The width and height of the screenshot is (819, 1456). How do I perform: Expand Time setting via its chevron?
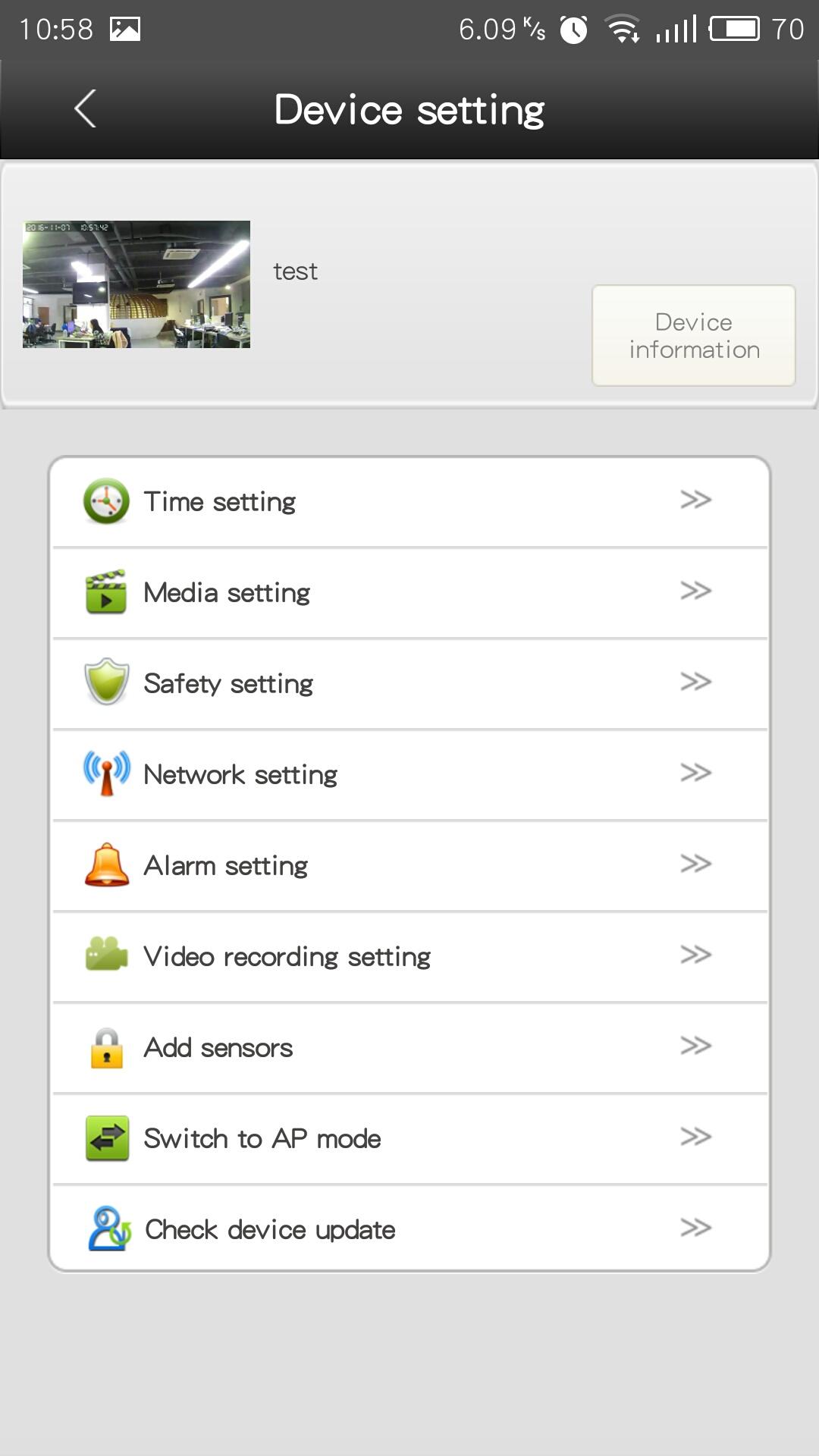click(x=695, y=500)
